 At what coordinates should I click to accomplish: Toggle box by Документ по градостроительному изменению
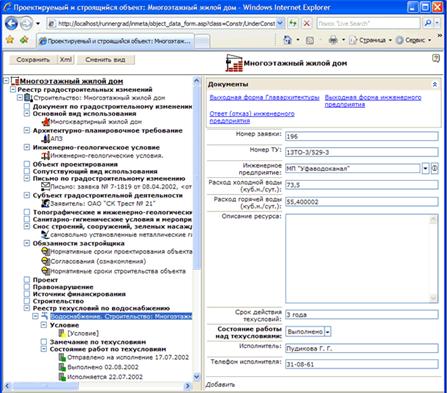27,106
